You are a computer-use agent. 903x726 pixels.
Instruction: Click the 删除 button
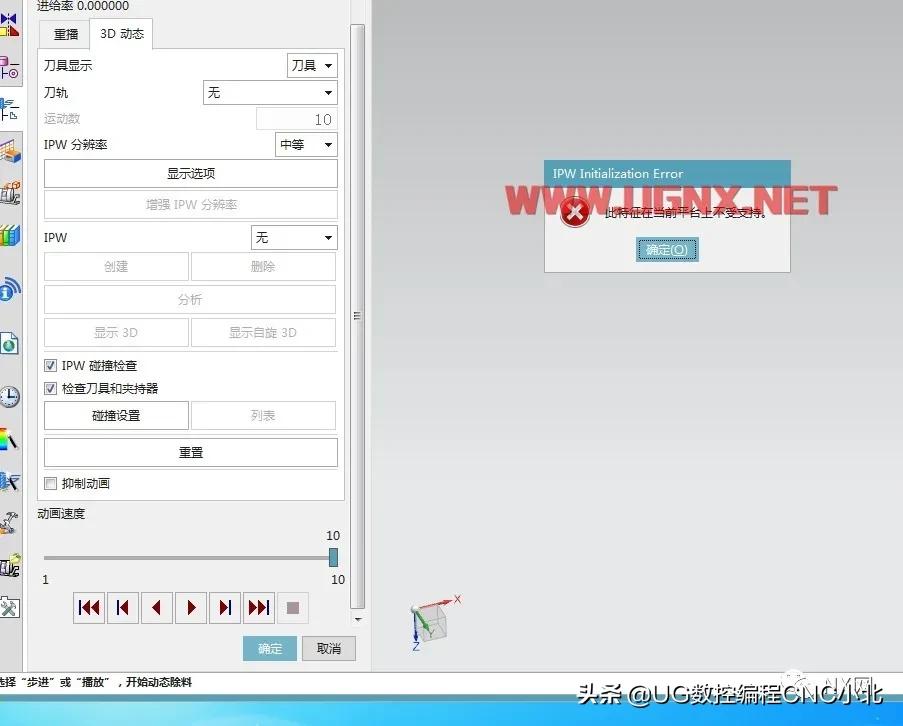tap(263, 267)
